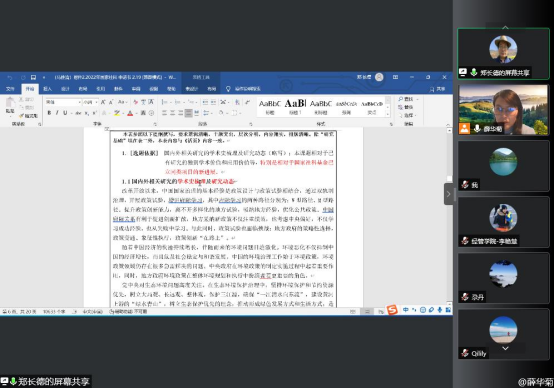Click the increase indent icon
Viewport: 554px width, 388px height.
pos(213,102)
